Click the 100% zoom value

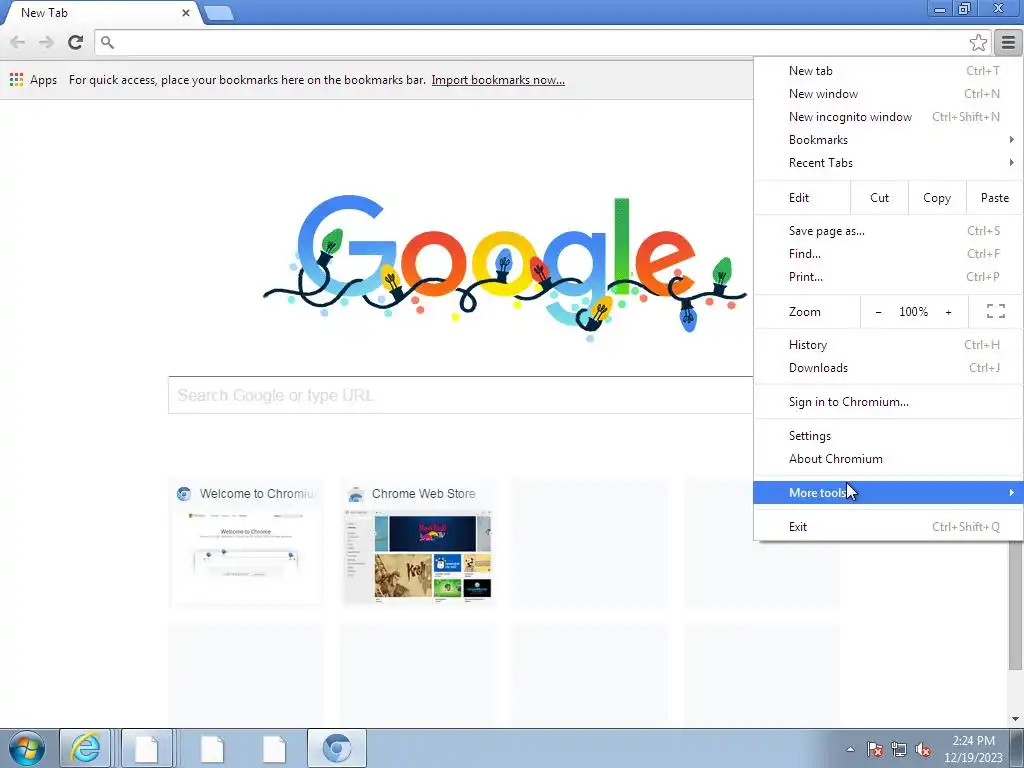[913, 312]
